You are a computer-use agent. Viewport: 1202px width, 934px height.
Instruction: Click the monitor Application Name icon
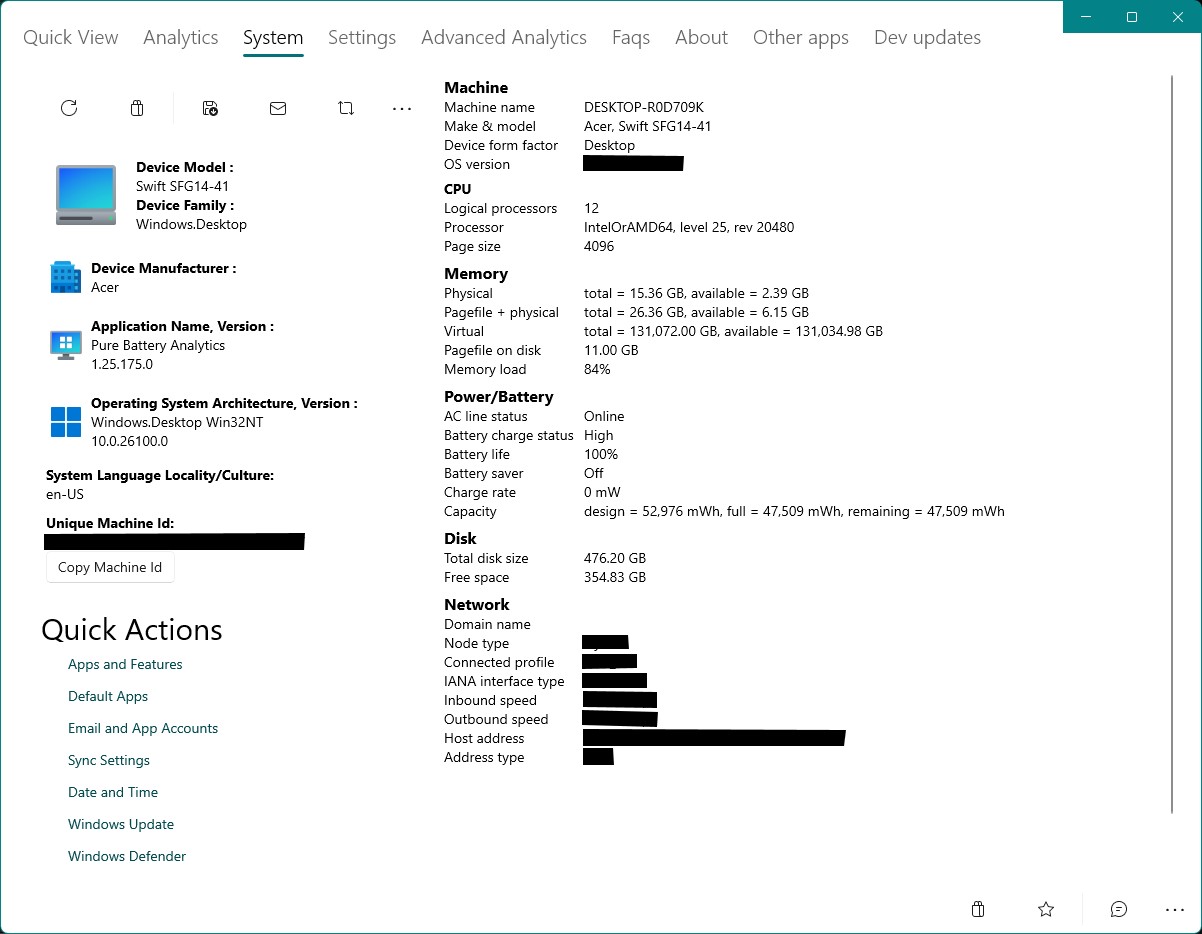pos(65,344)
